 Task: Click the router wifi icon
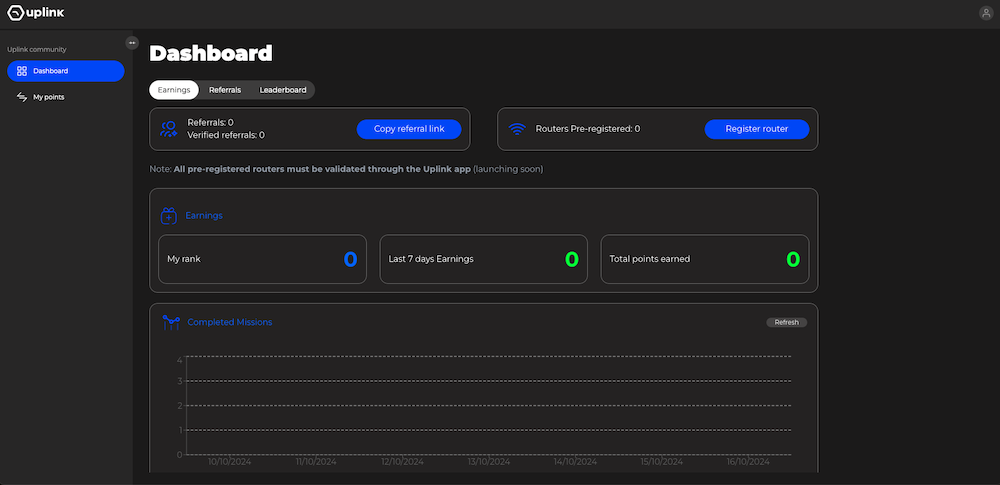(517, 129)
